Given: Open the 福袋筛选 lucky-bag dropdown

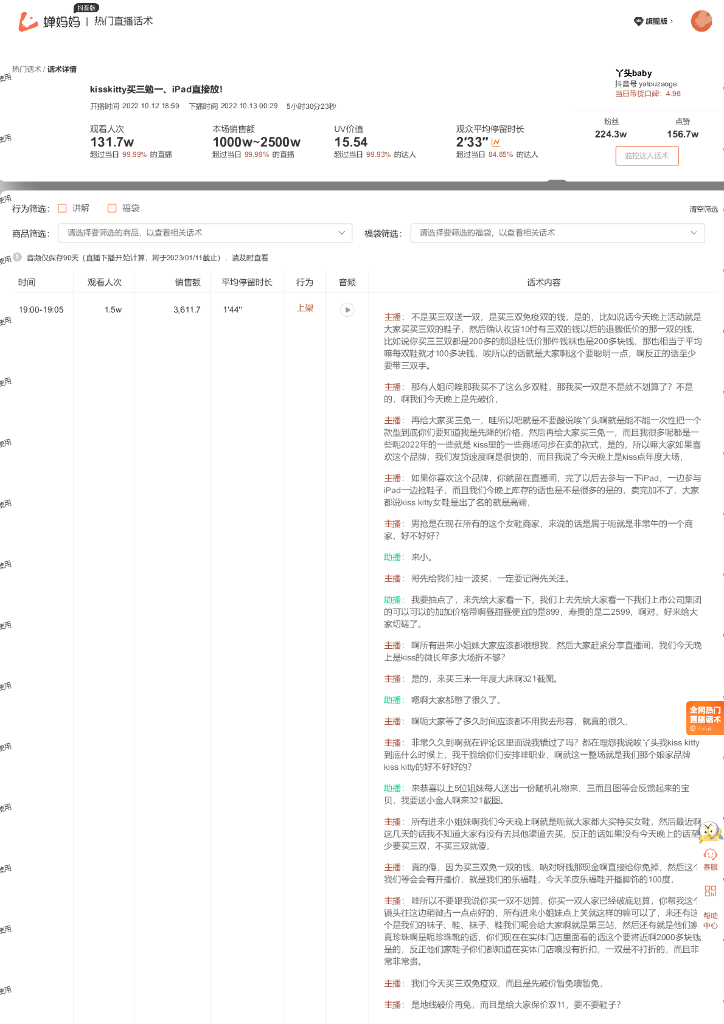Looking at the screenshot, I should [558, 233].
